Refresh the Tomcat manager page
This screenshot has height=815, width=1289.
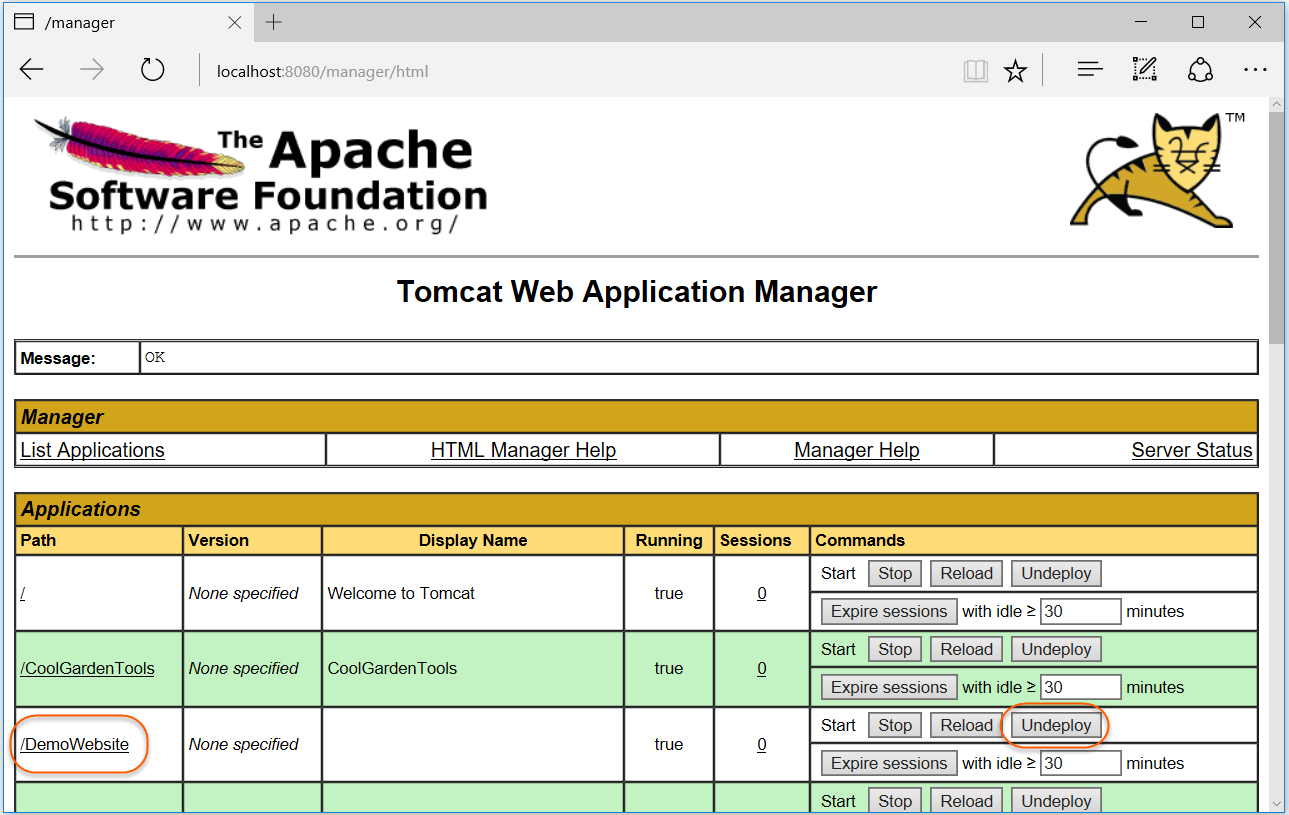(x=152, y=69)
